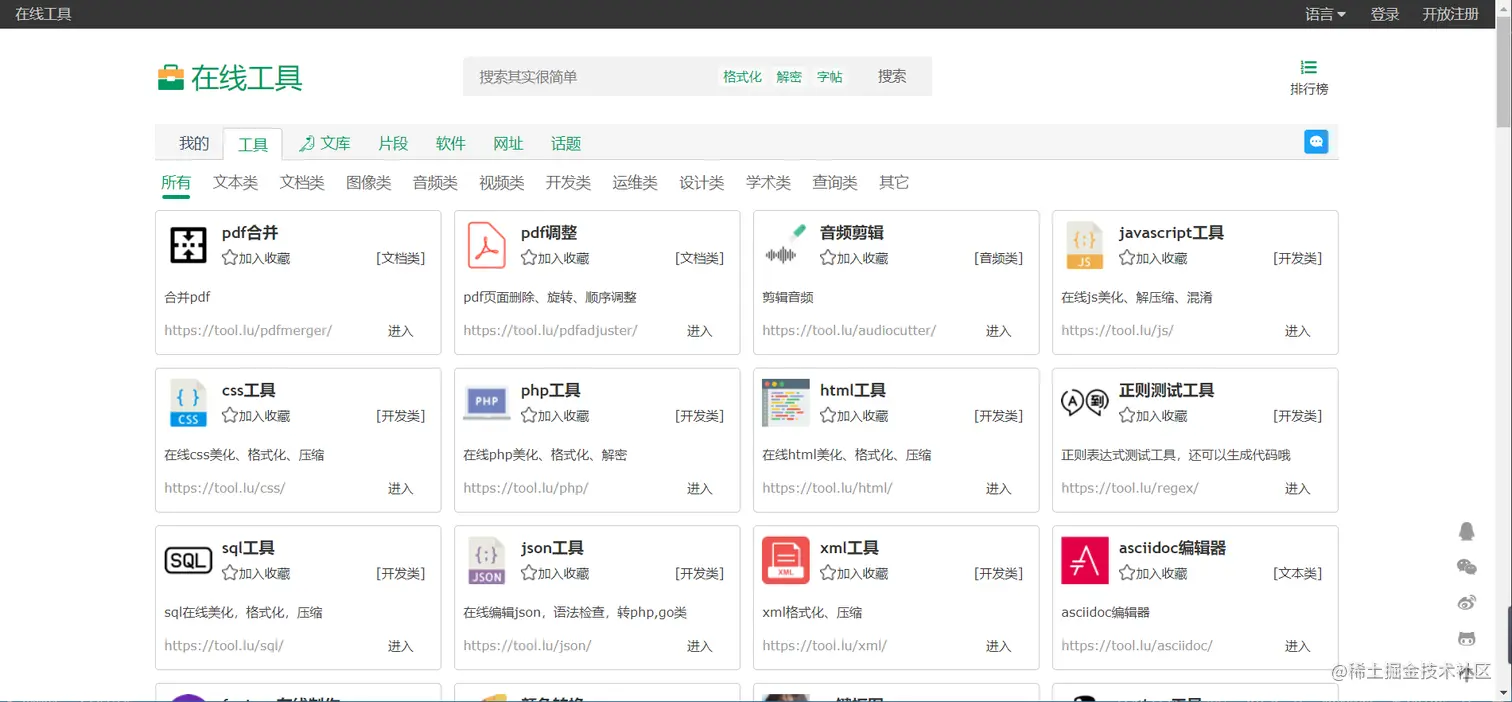Screen dimensions: 1512x702
Task: Switch to the 话题 tab
Action: (x=566, y=143)
